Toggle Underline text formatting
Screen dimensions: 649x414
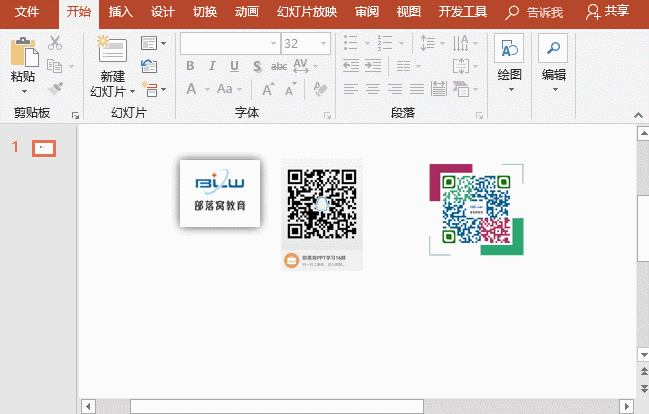coord(234,66)
